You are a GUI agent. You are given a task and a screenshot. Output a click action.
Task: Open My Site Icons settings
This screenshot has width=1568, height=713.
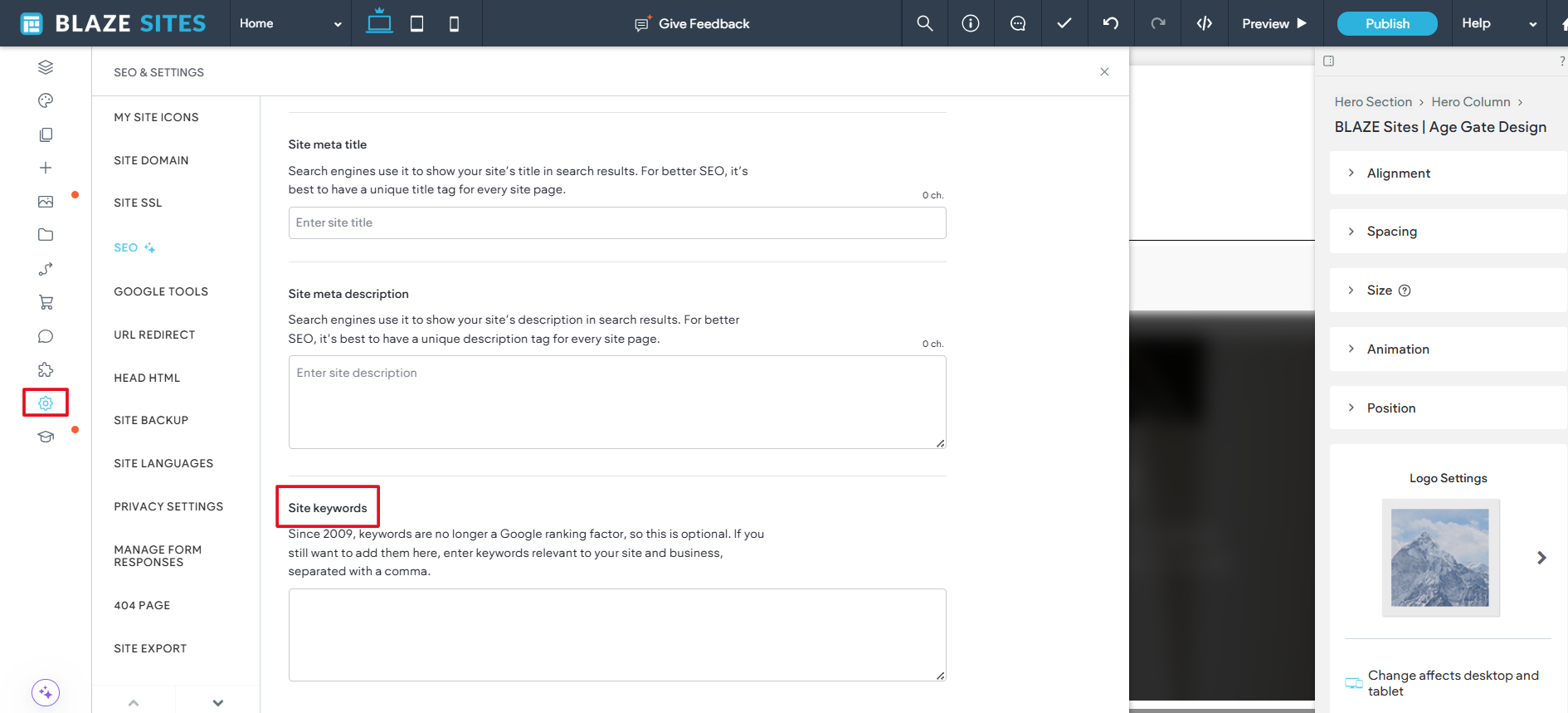pos(156,117)
